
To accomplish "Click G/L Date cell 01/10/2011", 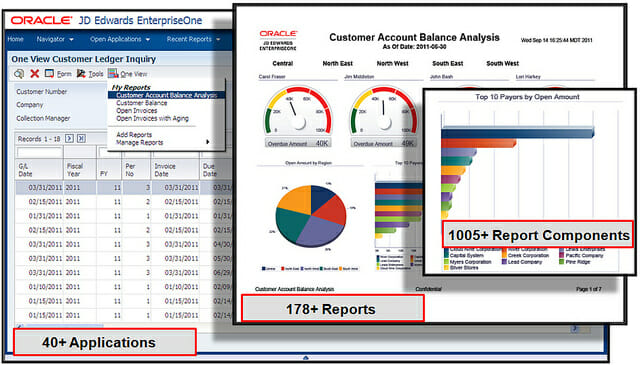I will coord(45,287).
